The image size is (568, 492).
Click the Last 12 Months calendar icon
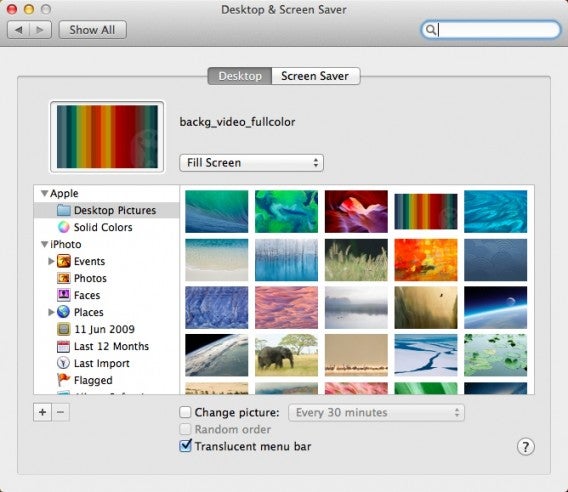64,346
